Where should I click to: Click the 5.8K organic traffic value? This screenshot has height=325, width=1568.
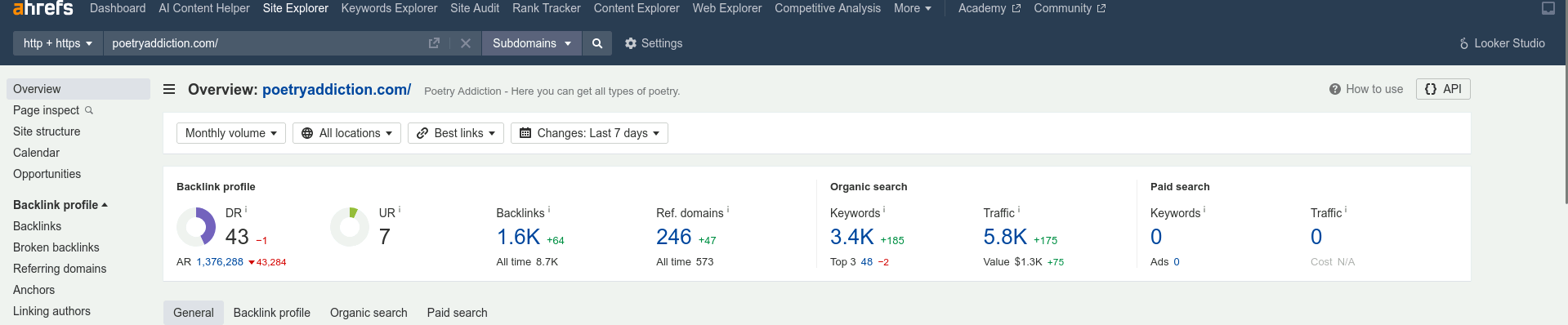pyautogui.click(x=1005, y=237)
